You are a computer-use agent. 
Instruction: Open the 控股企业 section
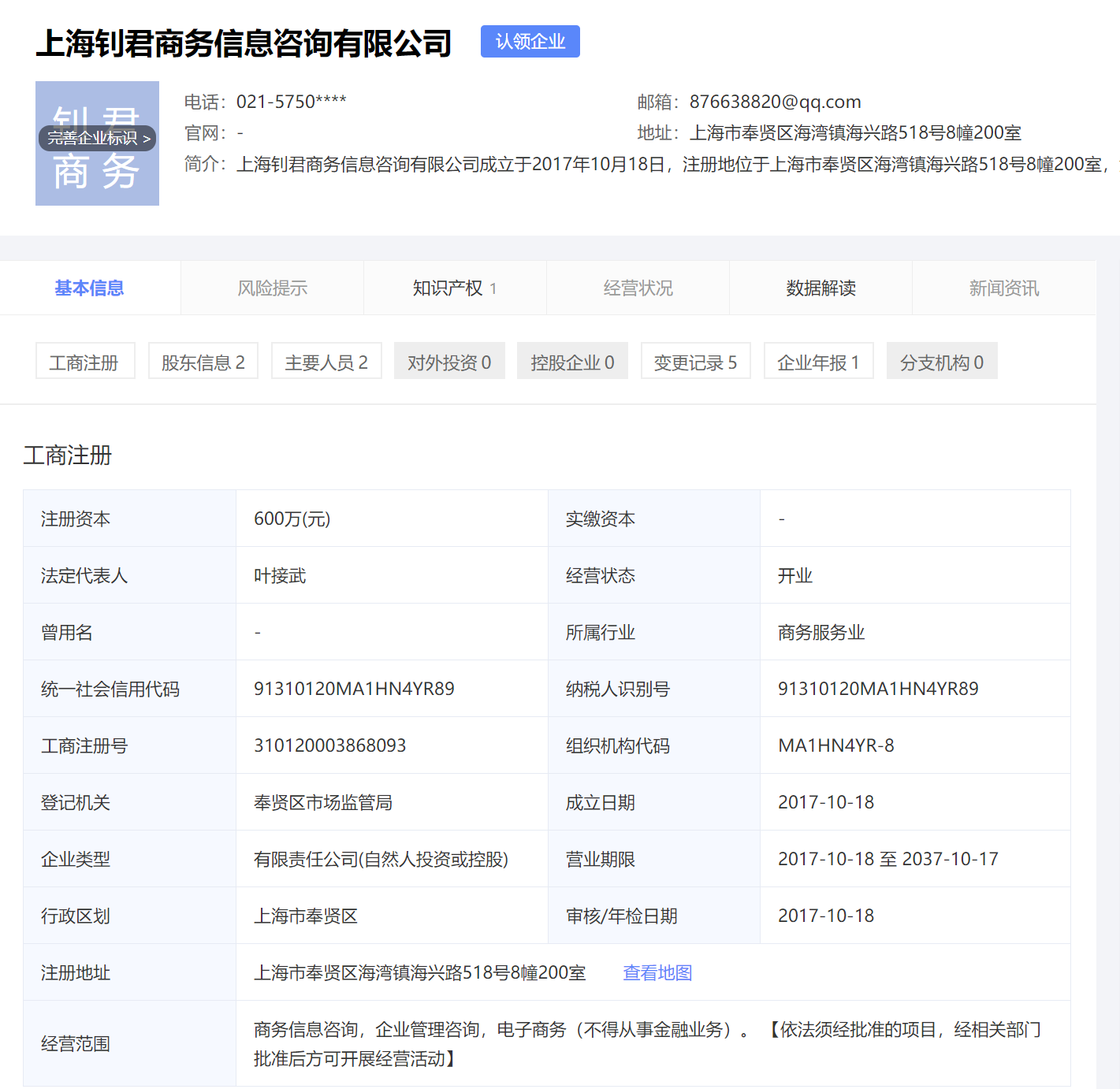pos(572,361)
